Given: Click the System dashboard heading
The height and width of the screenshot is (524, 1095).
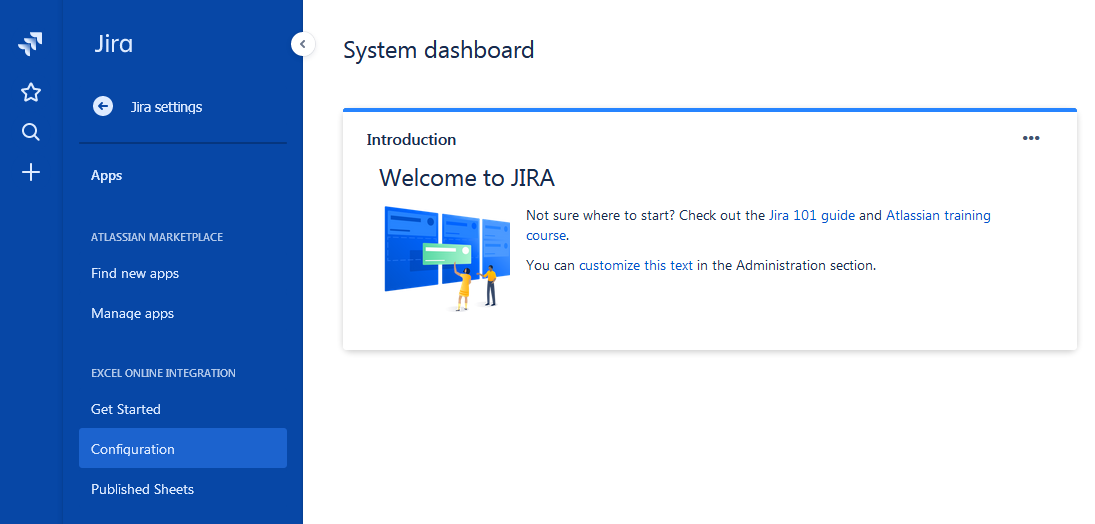Looking at the screenshot, I should click(438, 50).
